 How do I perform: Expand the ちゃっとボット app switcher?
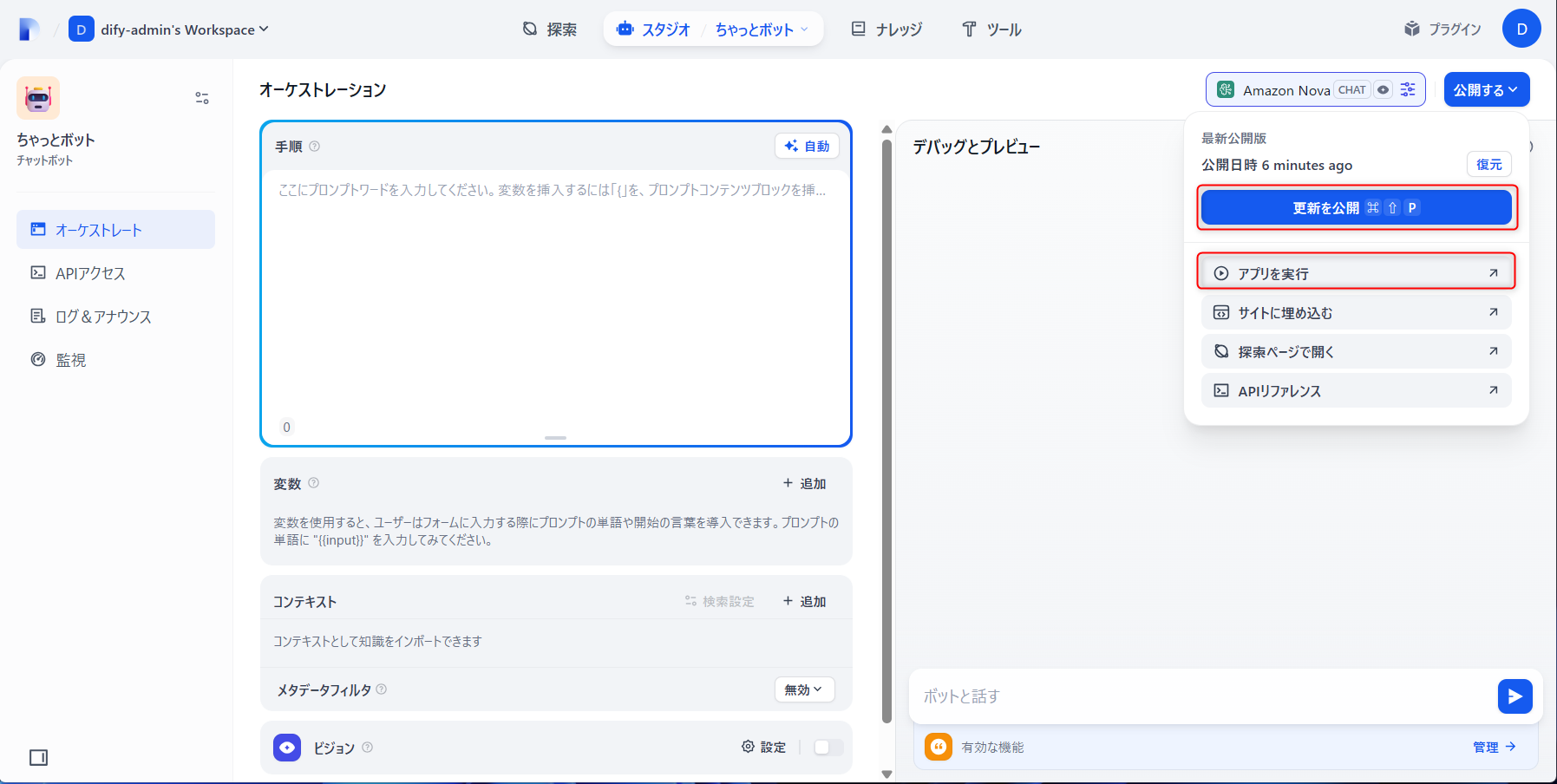(x=762, y=29)
